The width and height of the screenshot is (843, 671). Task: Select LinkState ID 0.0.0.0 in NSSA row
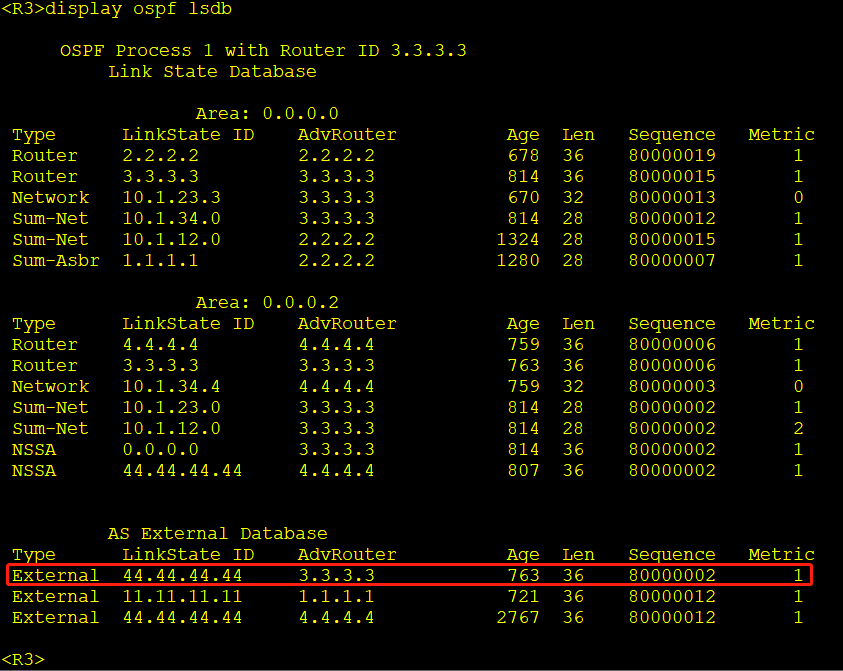click(x=161, y=449)
